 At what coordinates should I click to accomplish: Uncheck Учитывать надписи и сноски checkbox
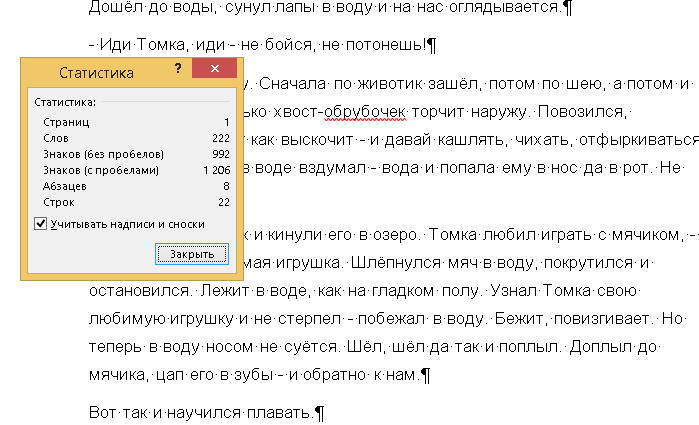(41, 223)
